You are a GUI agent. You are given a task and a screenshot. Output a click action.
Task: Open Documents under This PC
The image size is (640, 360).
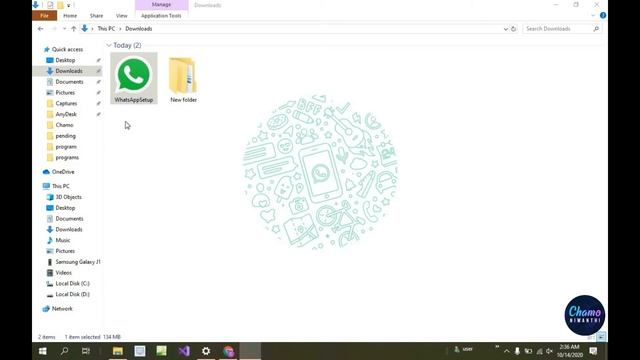(x=69, y=219)
